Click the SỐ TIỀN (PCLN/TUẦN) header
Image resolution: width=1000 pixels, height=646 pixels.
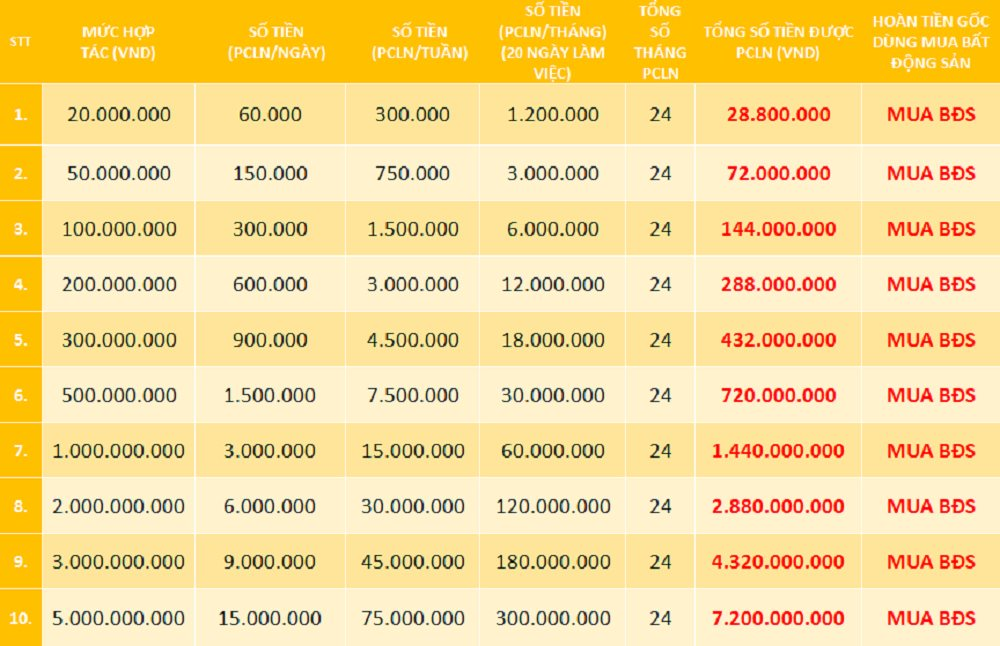[412, 42]
